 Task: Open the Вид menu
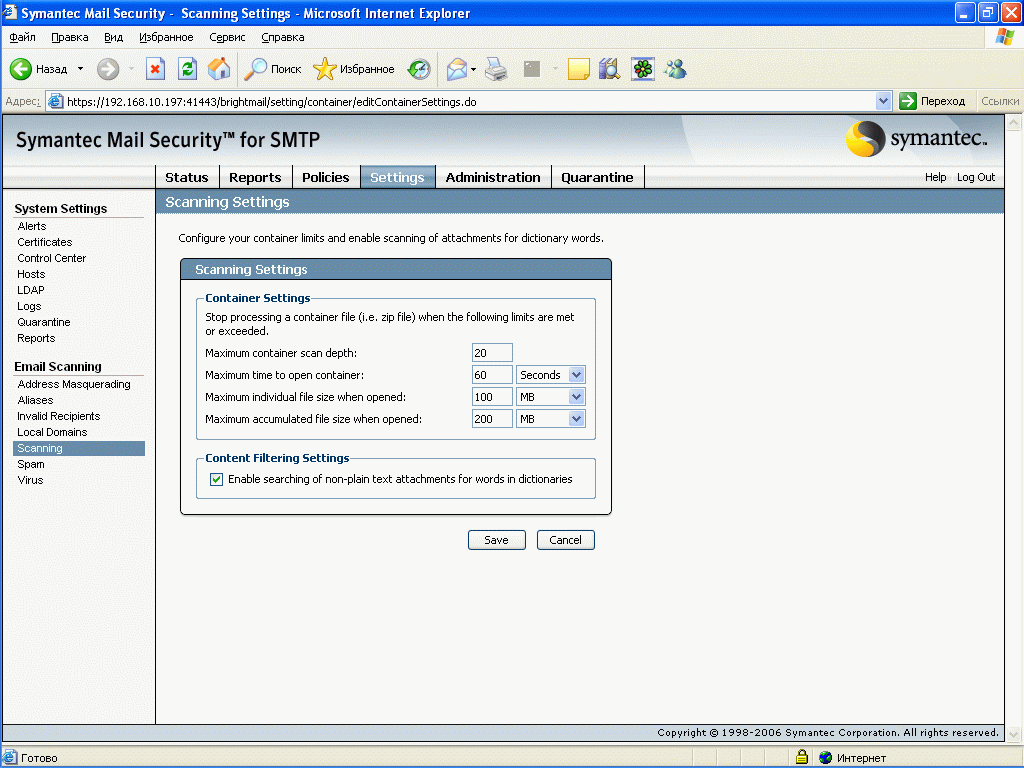pos(114,37)
